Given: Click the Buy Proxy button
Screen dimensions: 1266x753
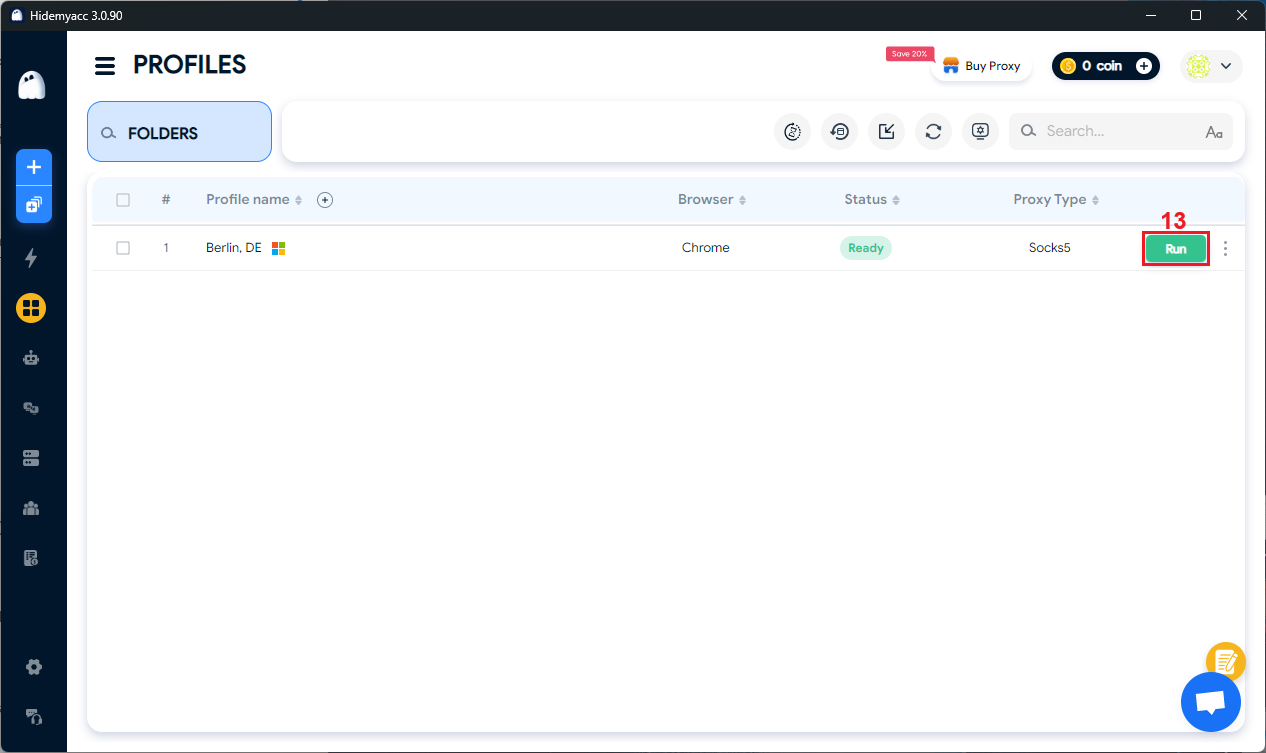Looking at the screenshot, I should pyautogui.click(x=981, y=66).
